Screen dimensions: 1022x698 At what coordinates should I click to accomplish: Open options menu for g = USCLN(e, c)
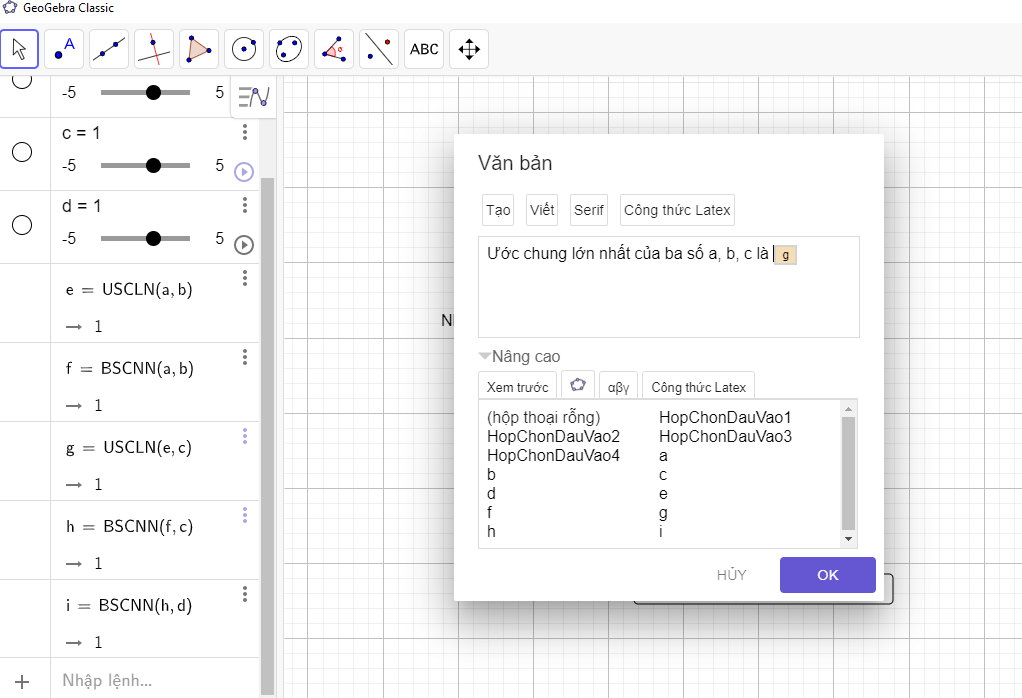tap(245, 436)
